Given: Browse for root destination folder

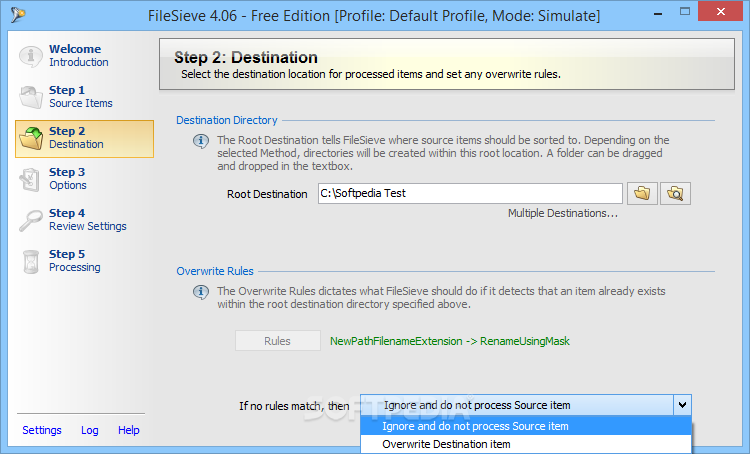Looking at the screenshot, I should [x=642, y=193].
